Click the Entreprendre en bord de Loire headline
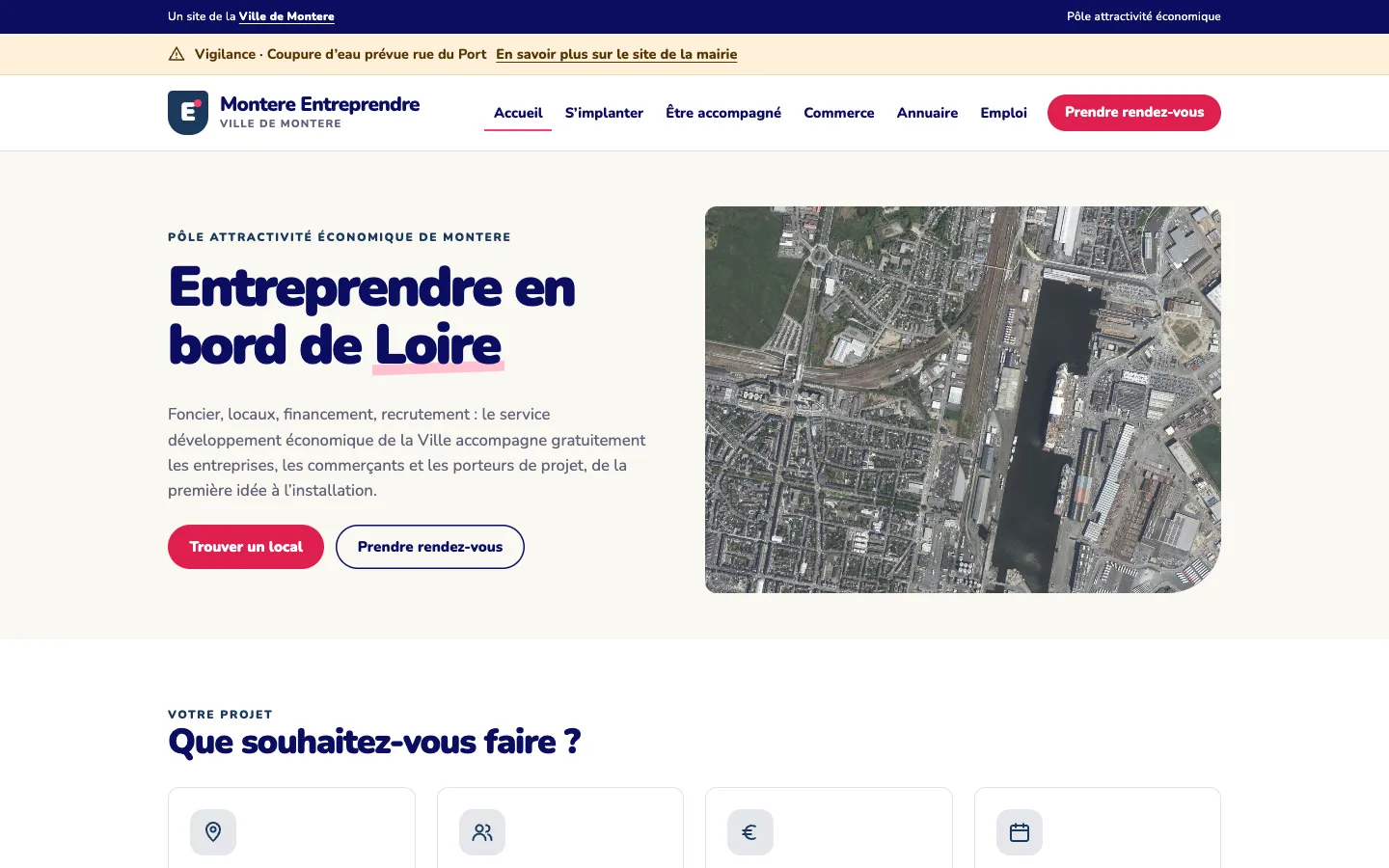Image resolution: width=1389 pixels, height=868 pixels. click(x=371, y=316)
